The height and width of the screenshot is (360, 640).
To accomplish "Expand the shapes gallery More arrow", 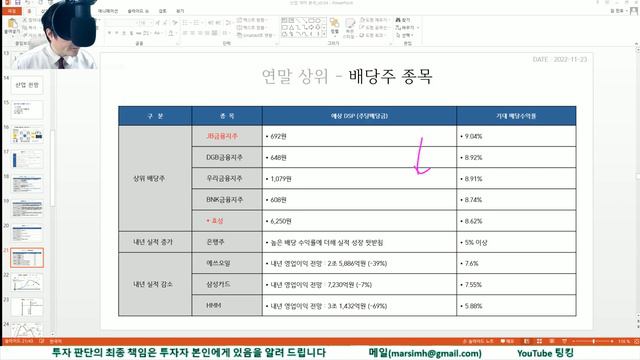I will coord(324,35).
